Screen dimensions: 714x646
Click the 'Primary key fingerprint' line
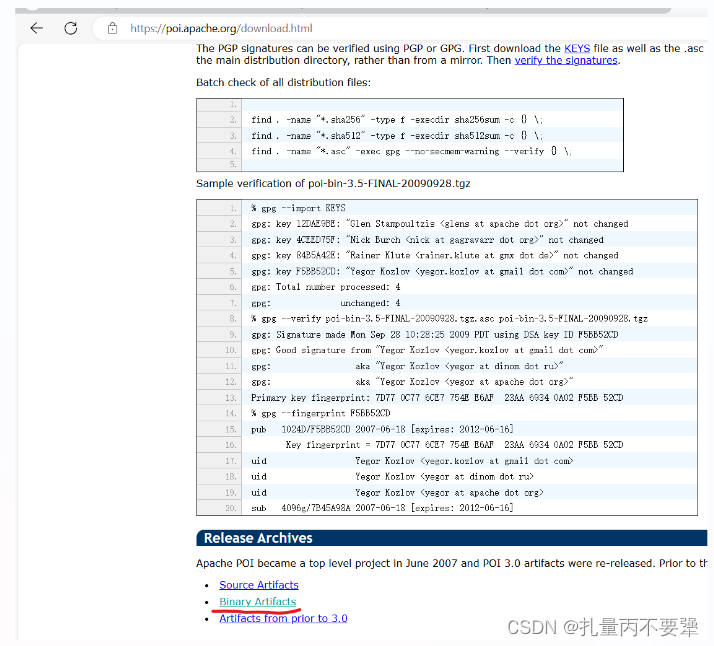coord(437,398)
